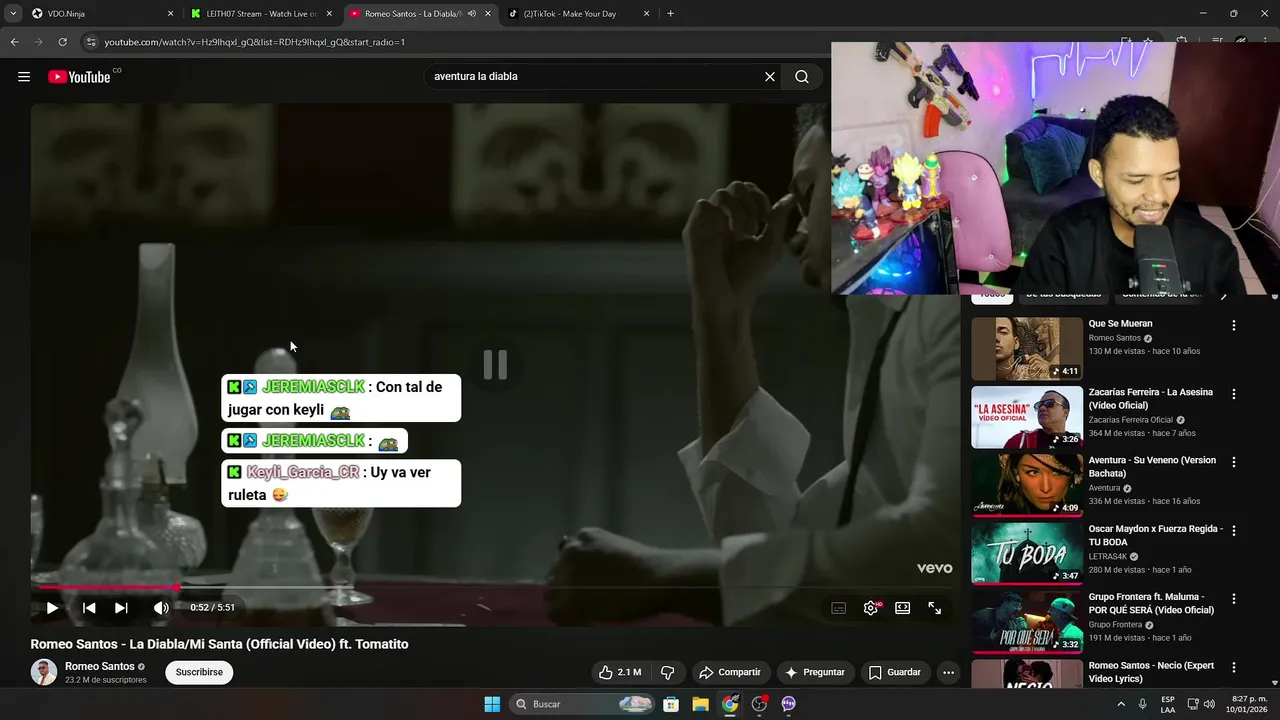This screenshot has width=1280, height=720.
Task: Like the video with thumbs up
Action: click(620, 672)
